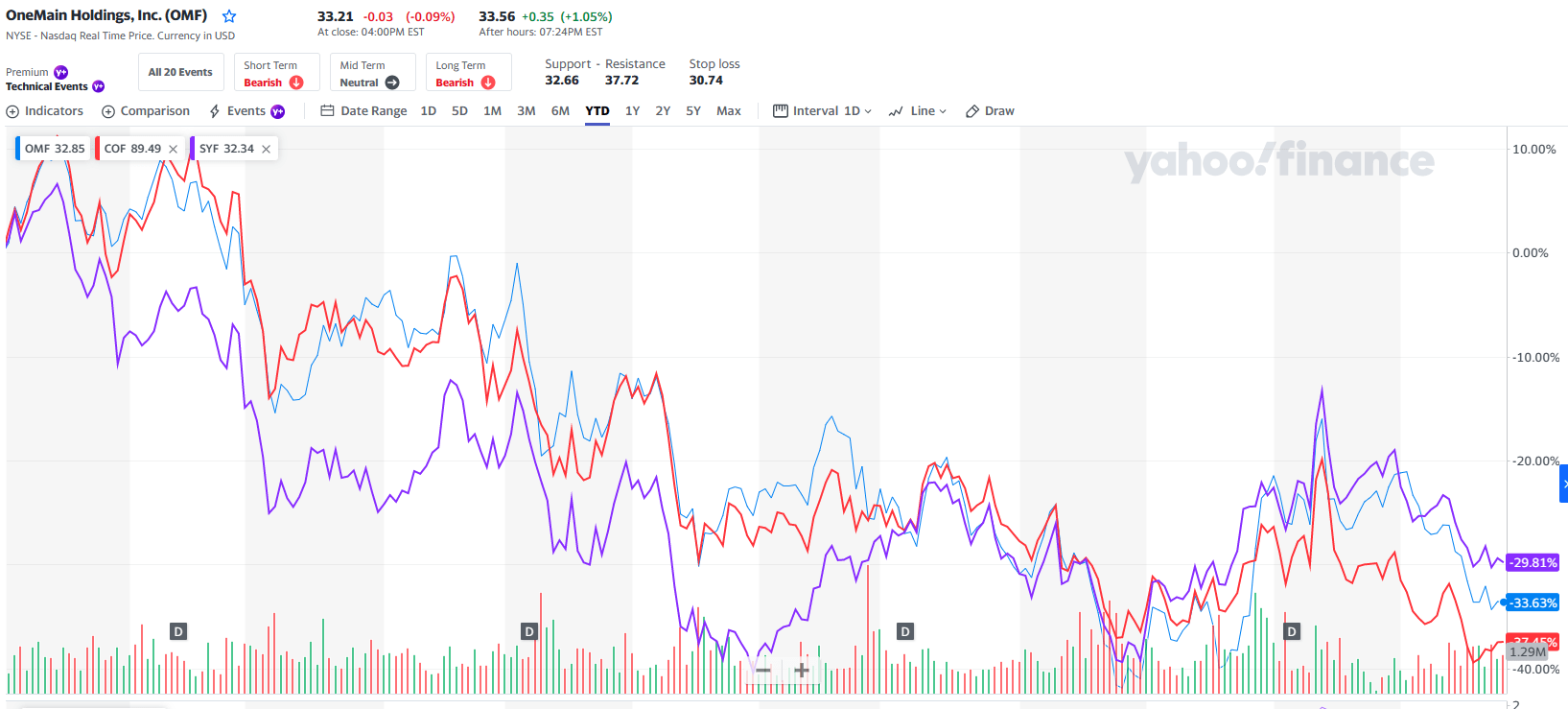This screenshot has height=709, width=1568.
Task: Click the Indicators plus-circle icon
Action: [12, 111]
